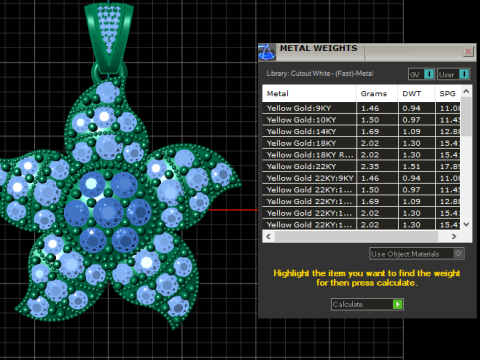
Task: Click the DWT column header
Action: pos(416,94)
